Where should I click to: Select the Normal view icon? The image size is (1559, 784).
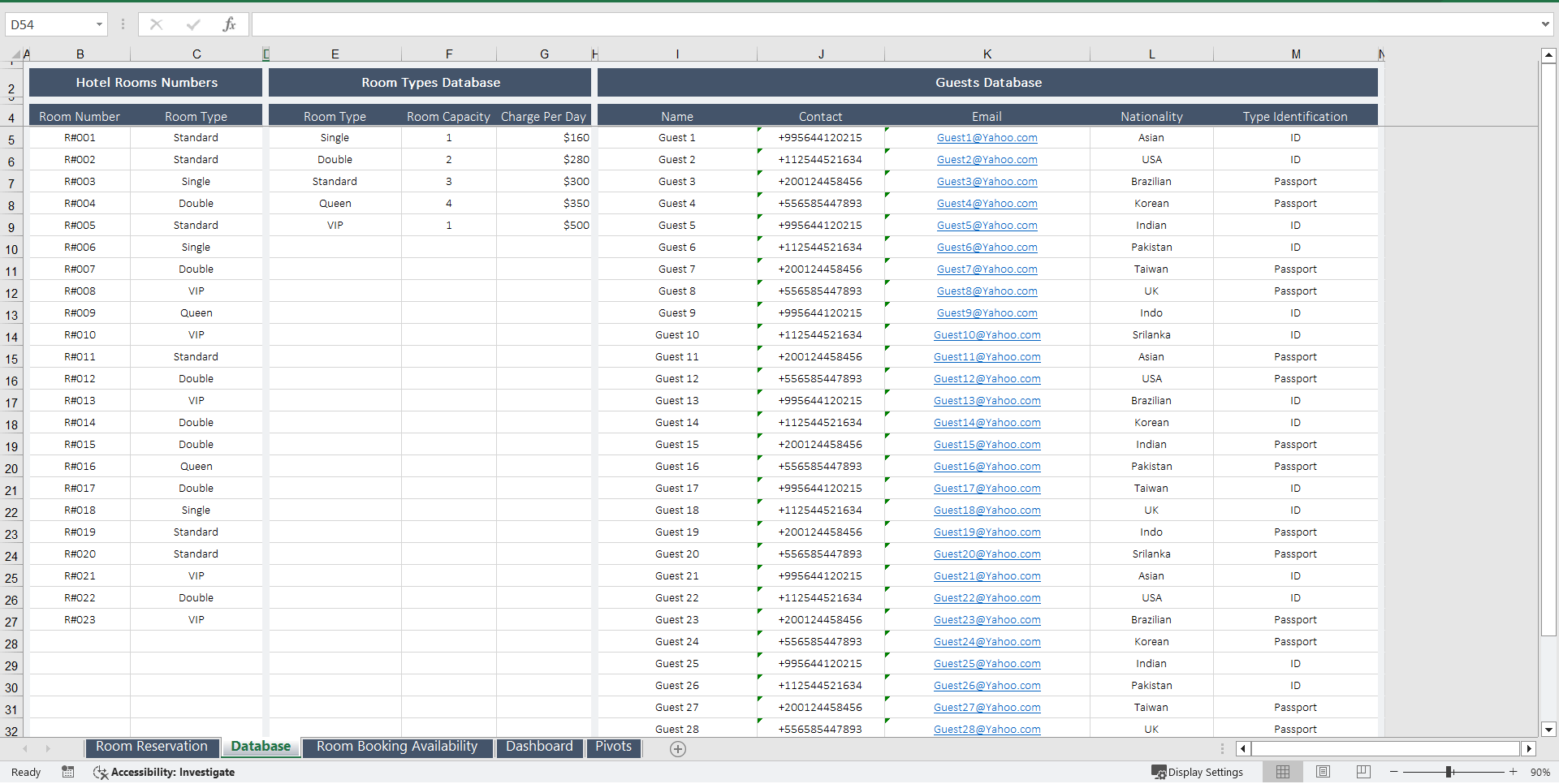coord(1283,771)
